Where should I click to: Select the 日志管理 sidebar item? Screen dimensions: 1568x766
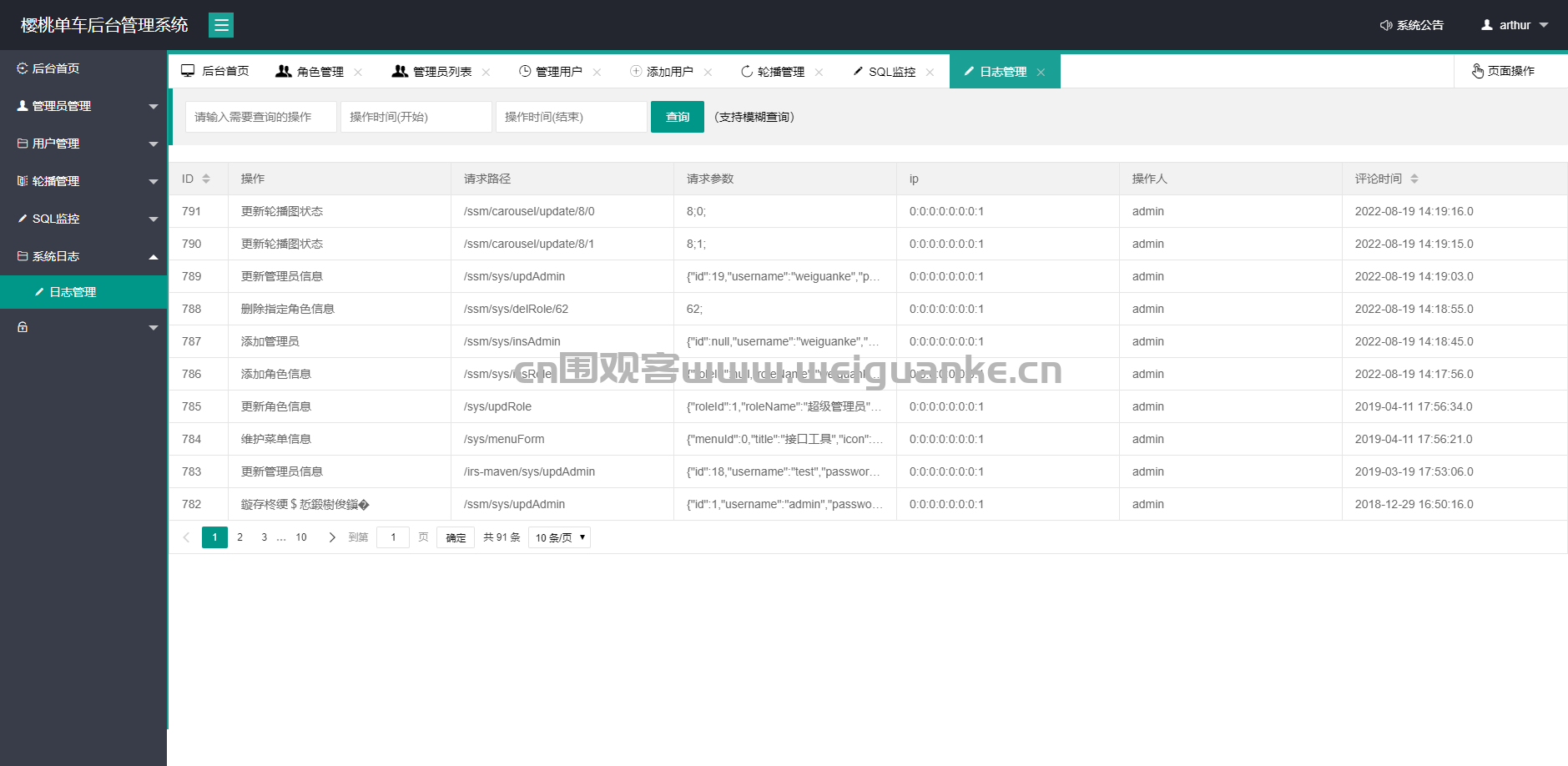83,292
